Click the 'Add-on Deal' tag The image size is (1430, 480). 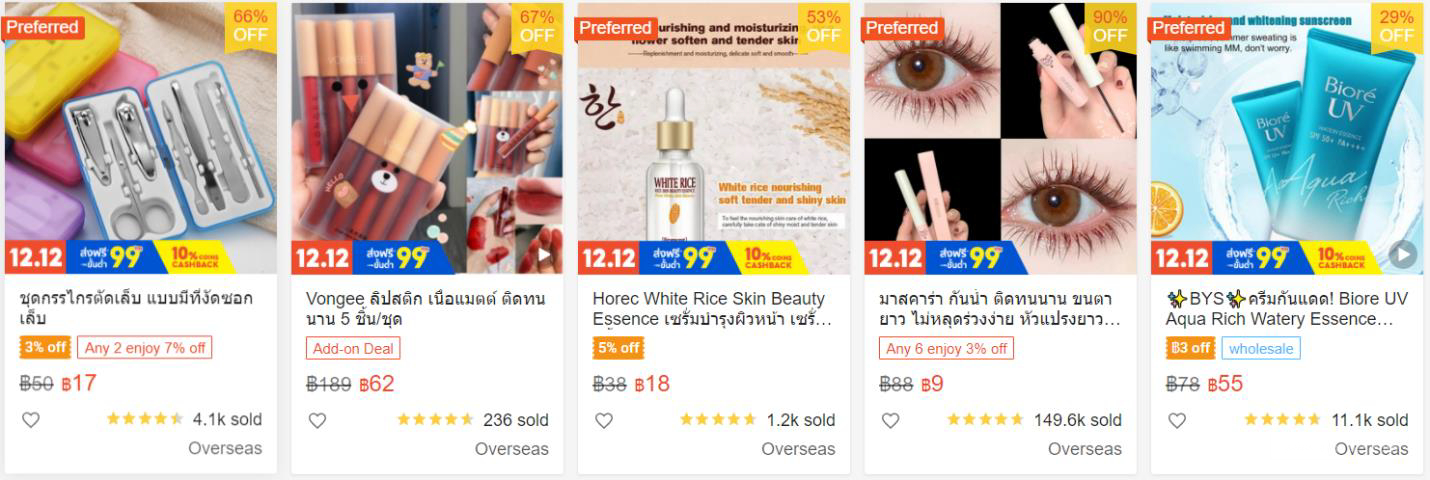(353, 348)
